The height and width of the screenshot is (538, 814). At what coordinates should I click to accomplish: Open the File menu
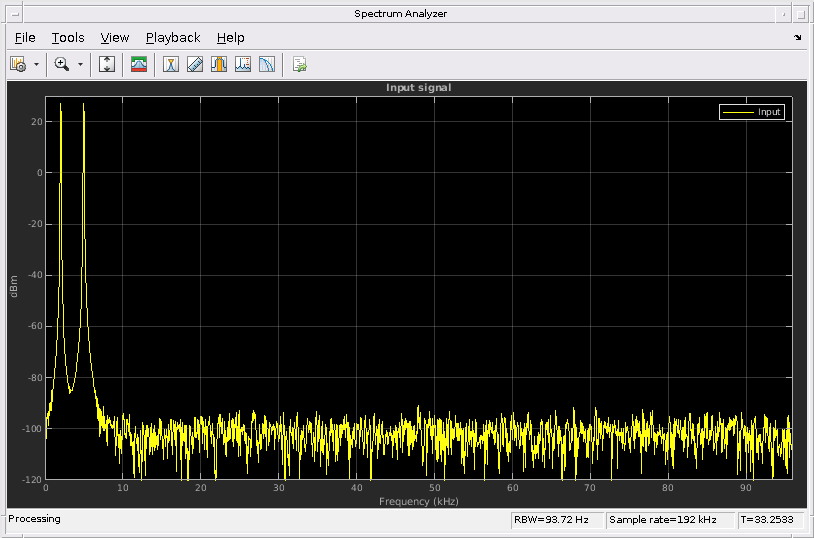(25, 38)
